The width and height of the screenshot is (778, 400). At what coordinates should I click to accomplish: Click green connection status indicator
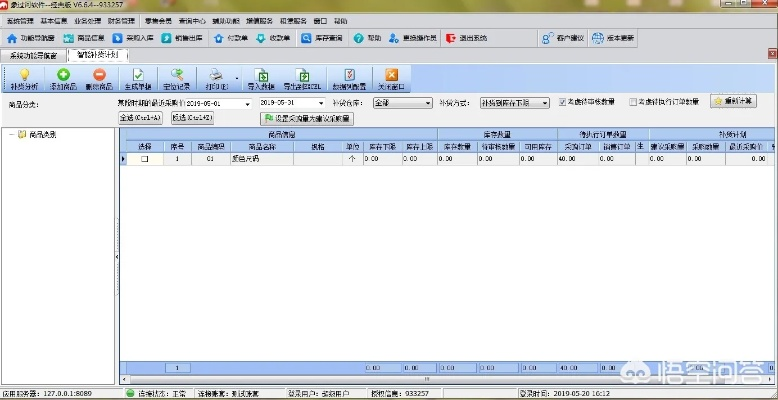130,394
